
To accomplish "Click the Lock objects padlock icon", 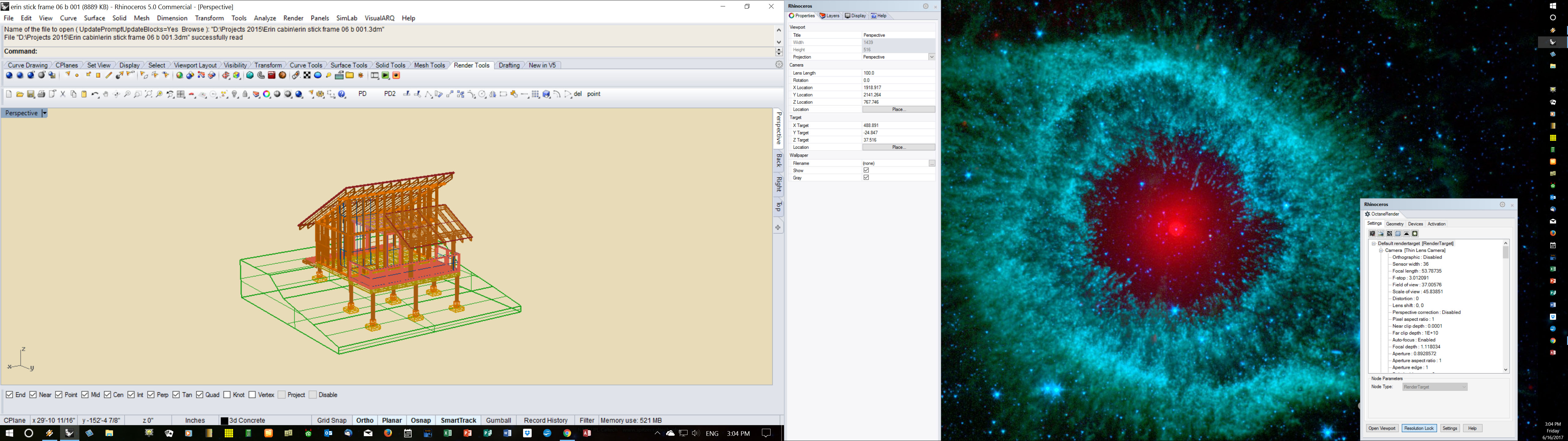I will [245, 94].
